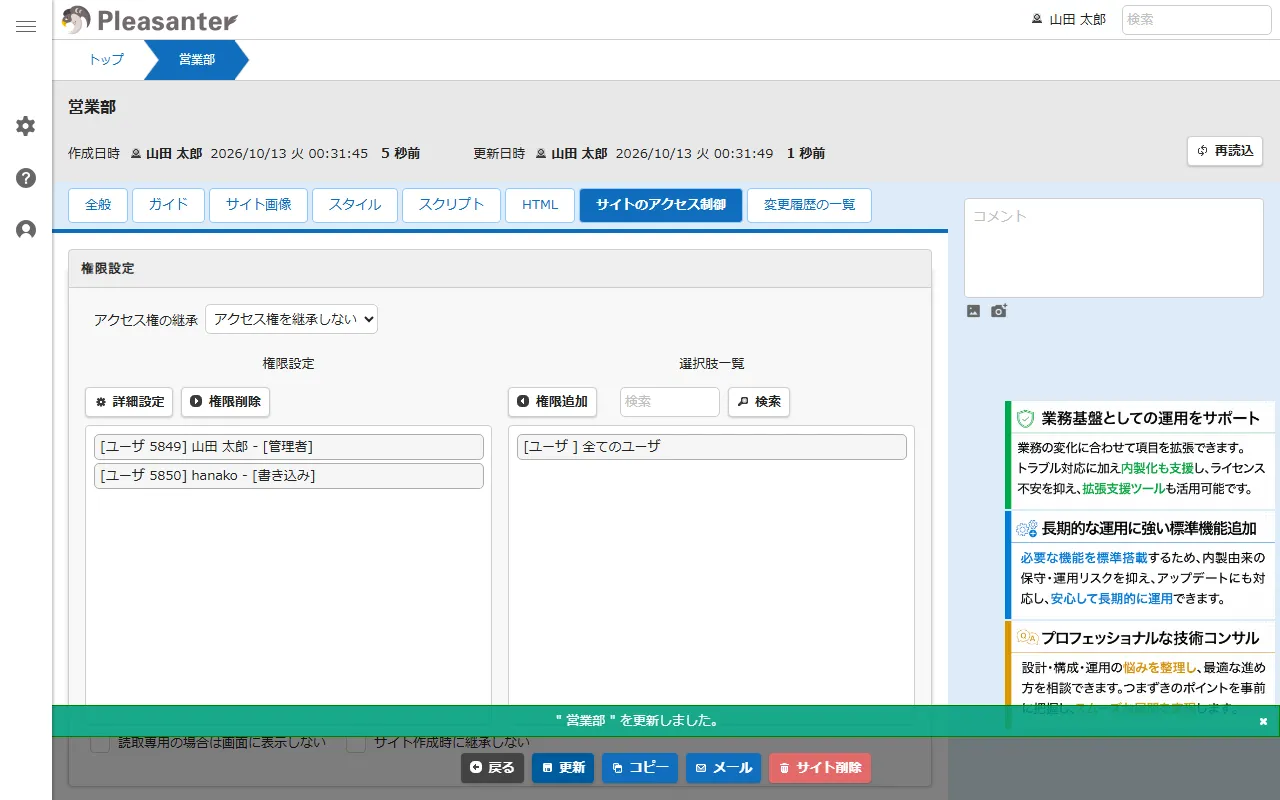Open the hamburger navigation menu
Screen dimensions: 1280x800
pyautogui.click(x=26, y=27)
